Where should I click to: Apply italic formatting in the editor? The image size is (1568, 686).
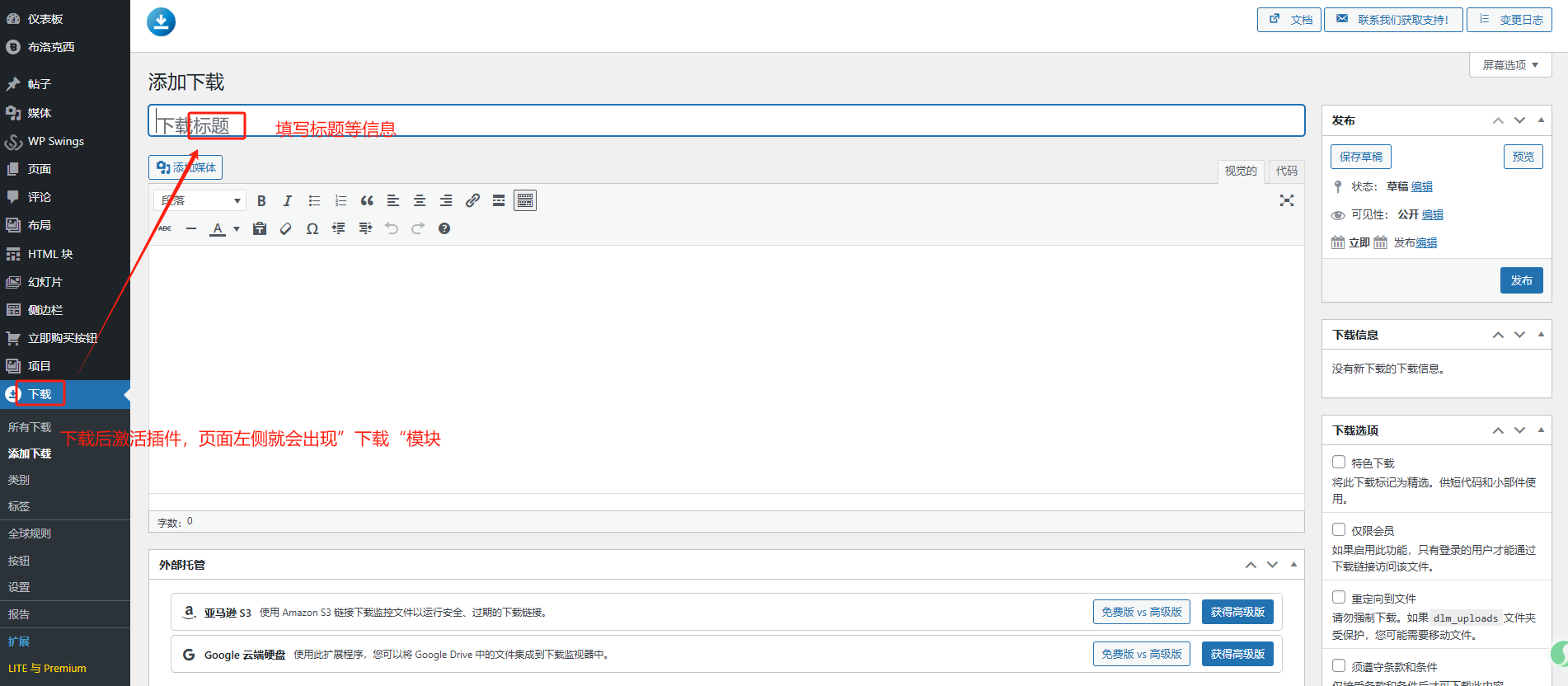pos(288,200)
